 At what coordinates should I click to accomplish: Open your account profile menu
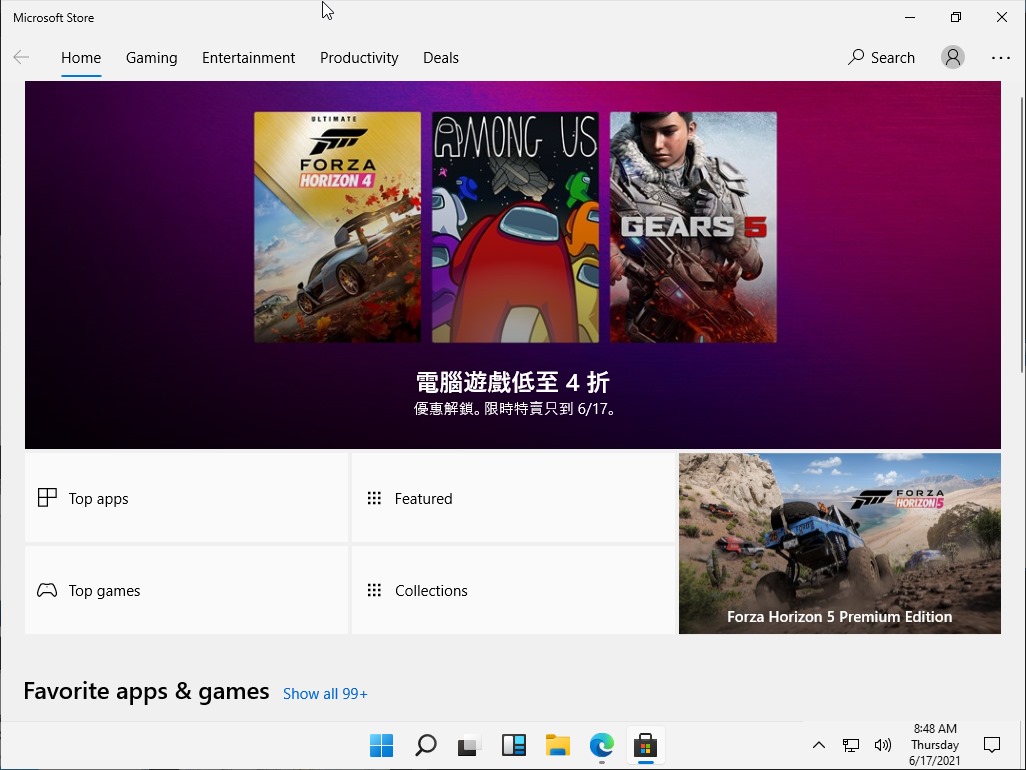pos(952,57)
